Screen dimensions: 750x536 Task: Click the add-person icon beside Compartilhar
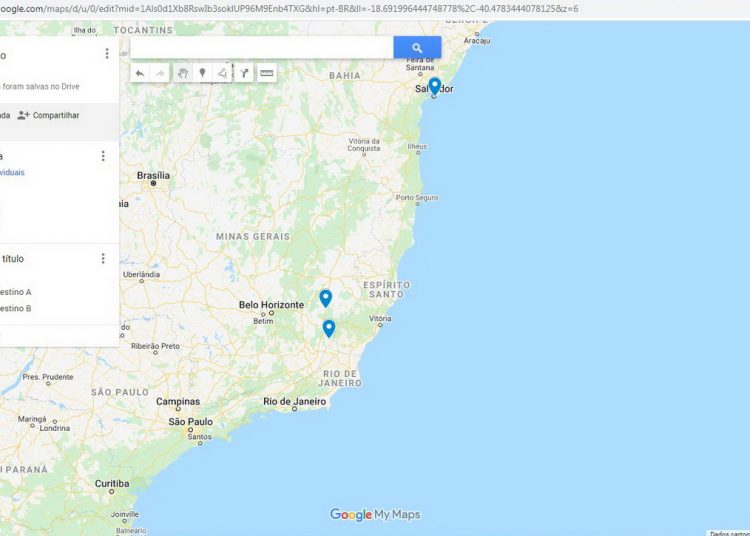pos(23,115)
